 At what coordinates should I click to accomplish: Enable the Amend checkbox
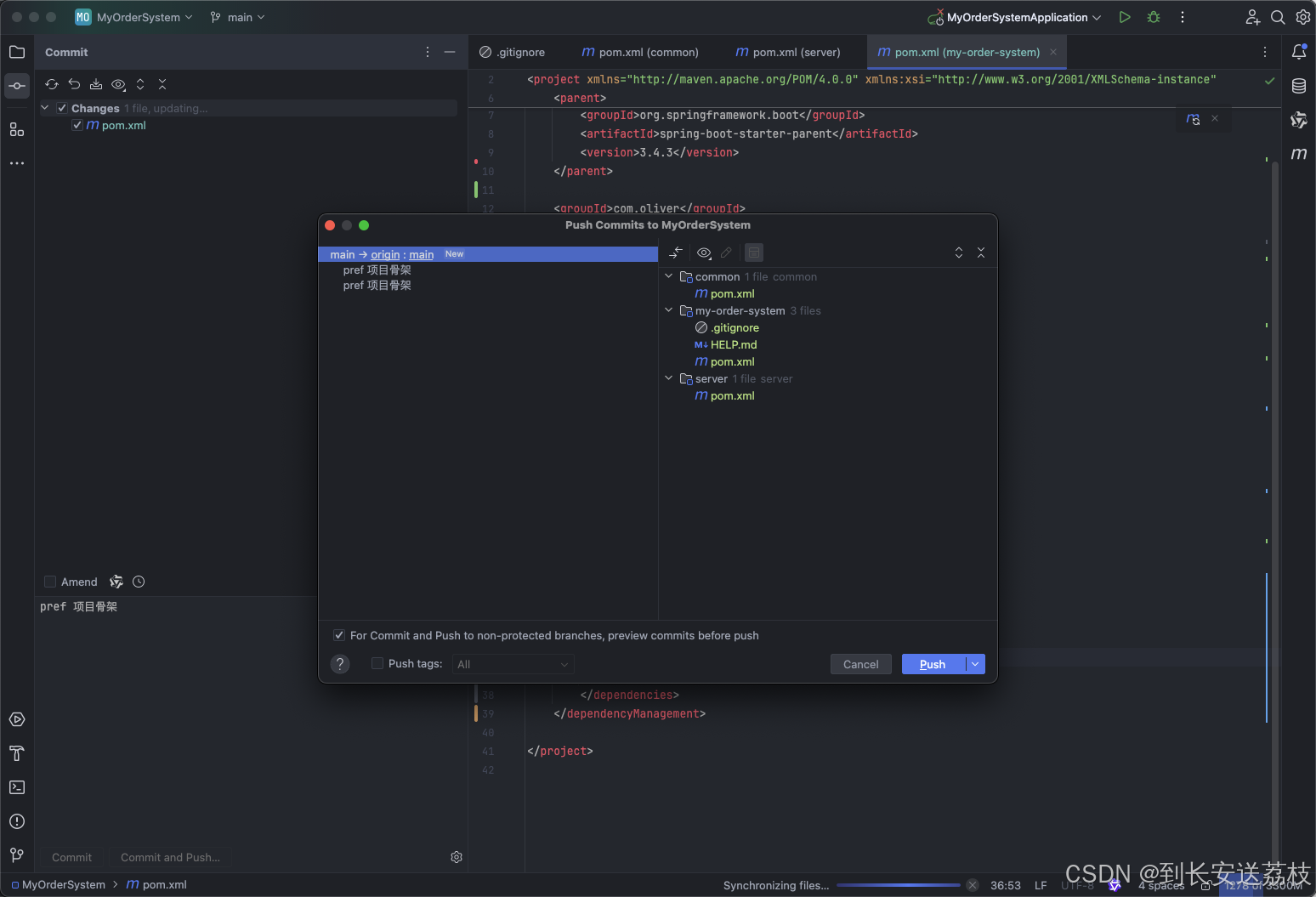(50, 582)
